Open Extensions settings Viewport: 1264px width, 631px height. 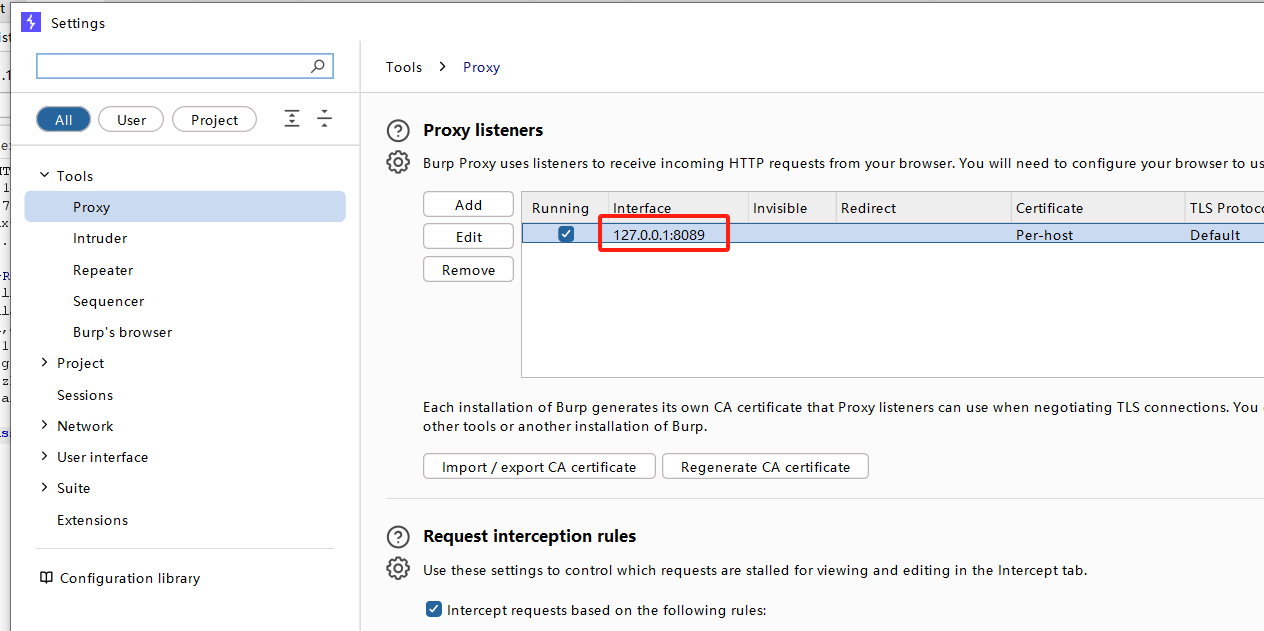[93, 520]
